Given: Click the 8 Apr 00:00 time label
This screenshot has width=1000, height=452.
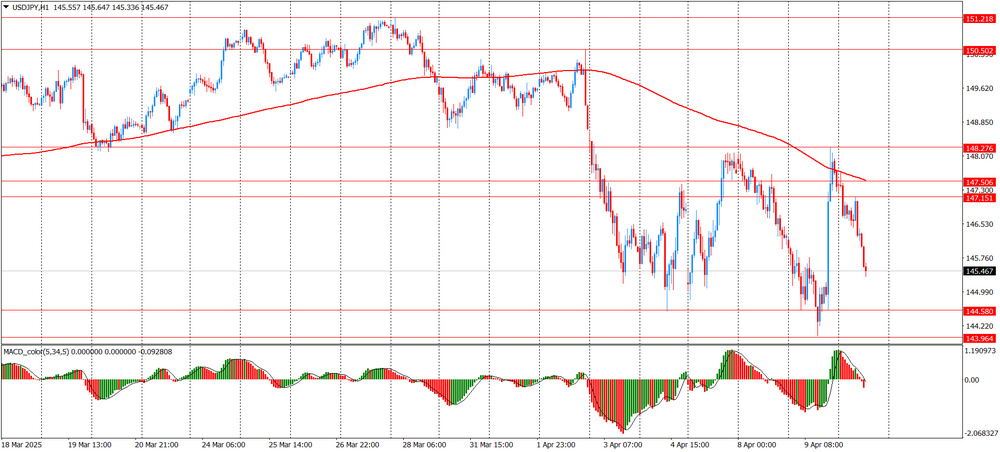Looking at the screenshot, I should [756, 444].
